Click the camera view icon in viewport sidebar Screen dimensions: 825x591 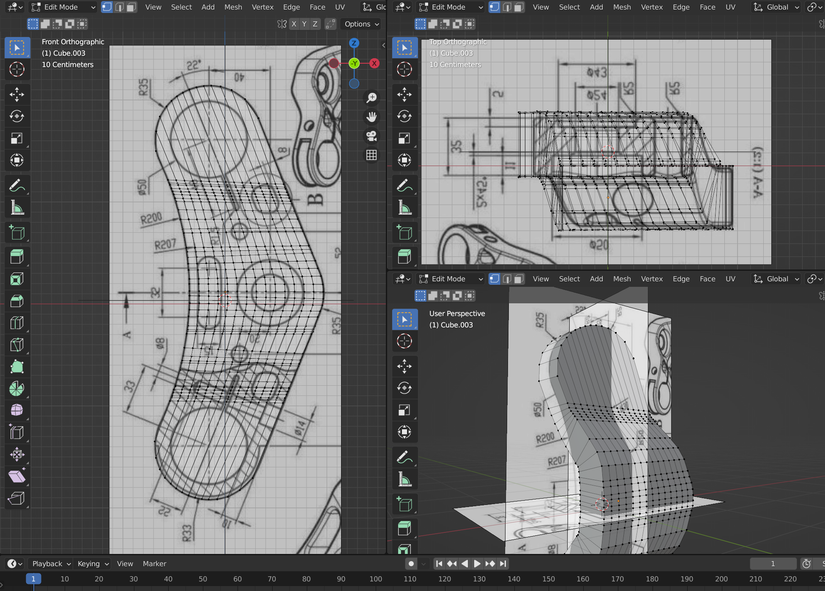coord(370,136)
